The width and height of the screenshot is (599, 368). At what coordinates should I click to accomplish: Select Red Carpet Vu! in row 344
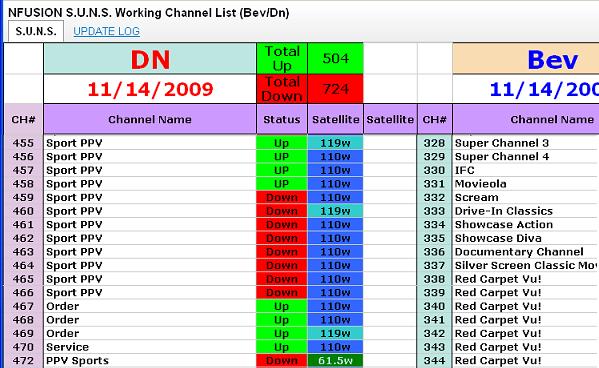click(x=526, y=361)
